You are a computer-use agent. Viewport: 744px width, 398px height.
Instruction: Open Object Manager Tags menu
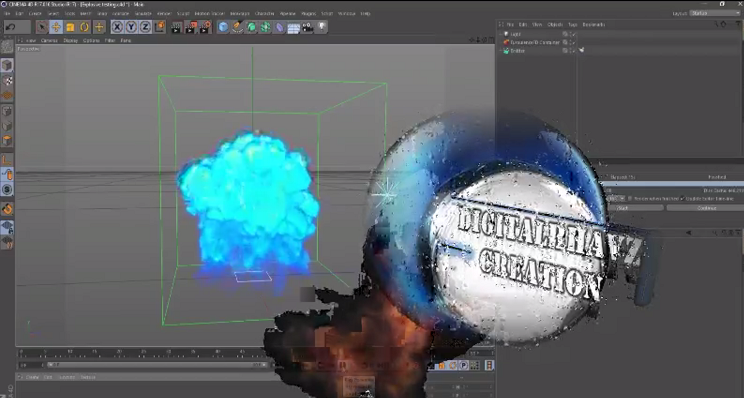(573, 25)
